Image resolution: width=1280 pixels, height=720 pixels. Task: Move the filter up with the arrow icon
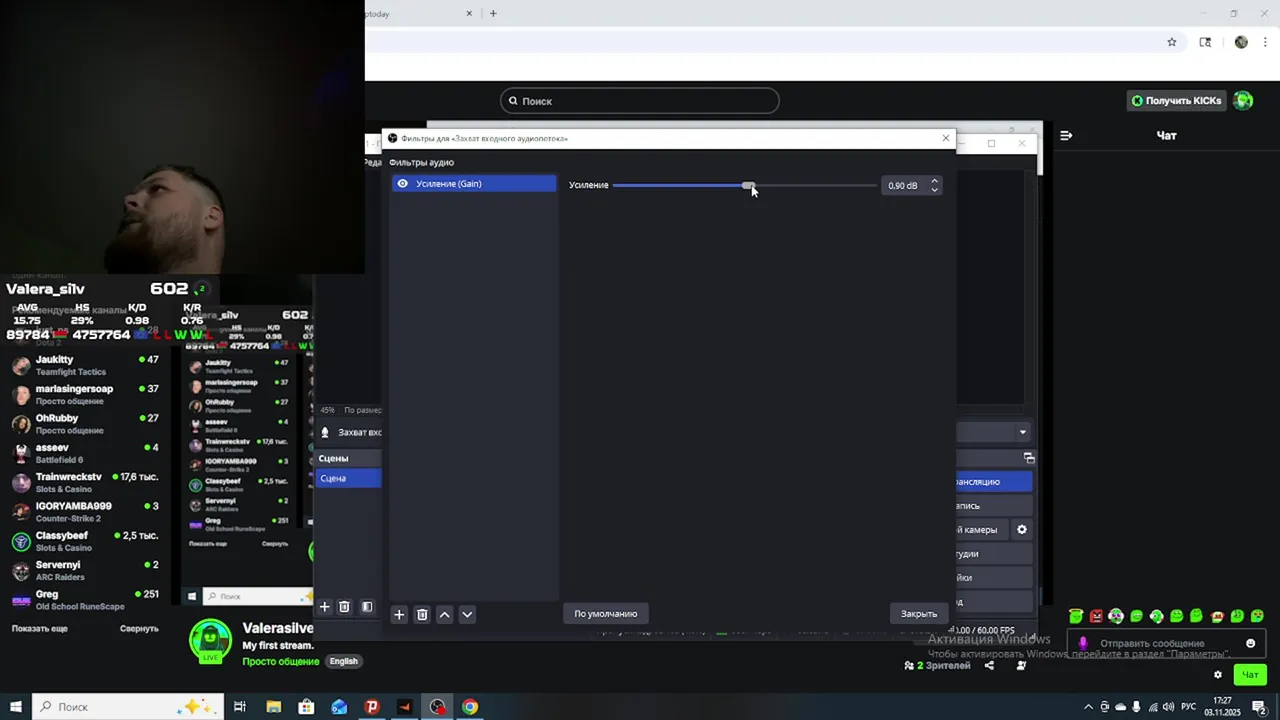point(445,614)
